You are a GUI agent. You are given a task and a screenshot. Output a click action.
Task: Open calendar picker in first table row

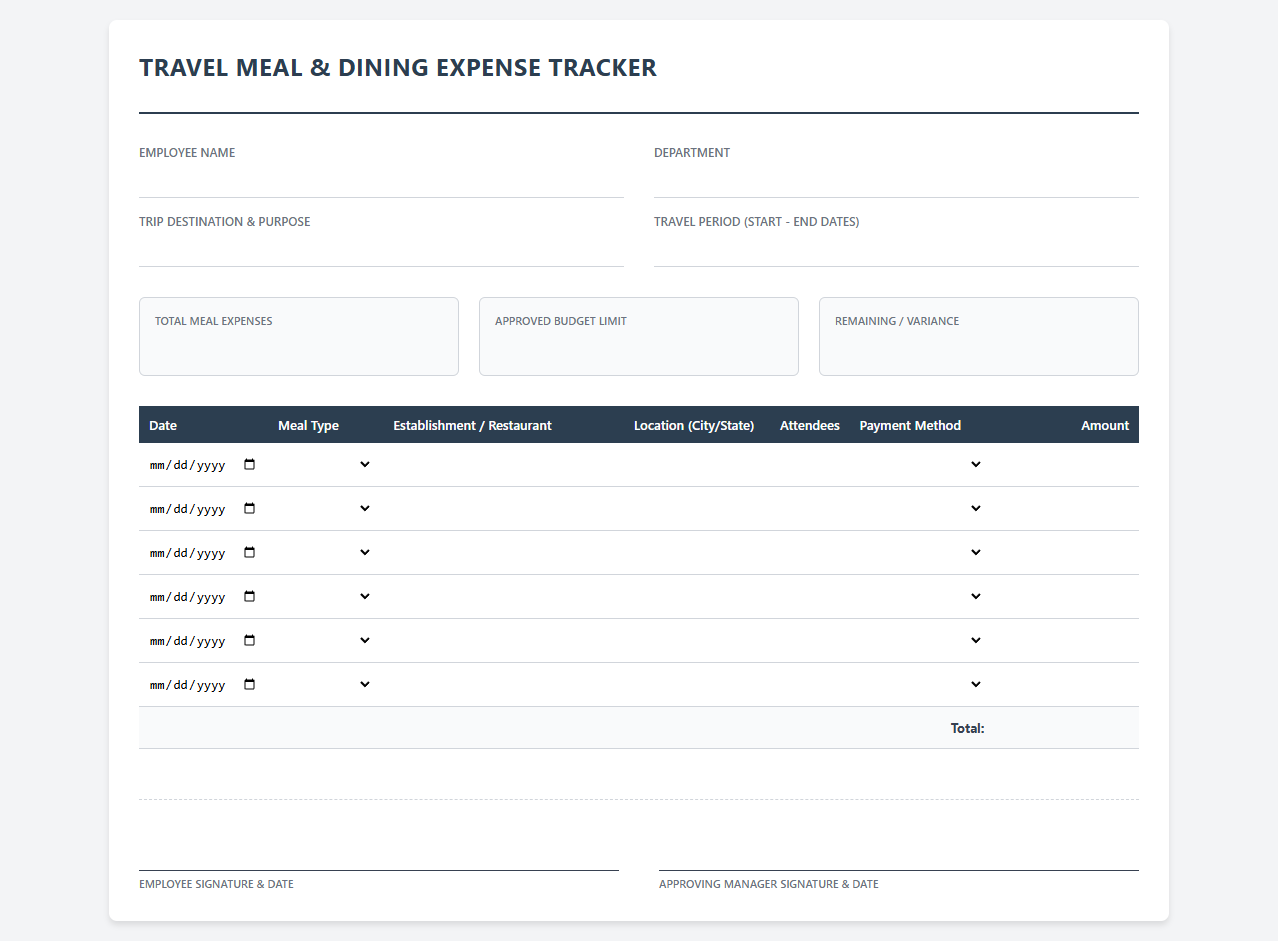250,464
